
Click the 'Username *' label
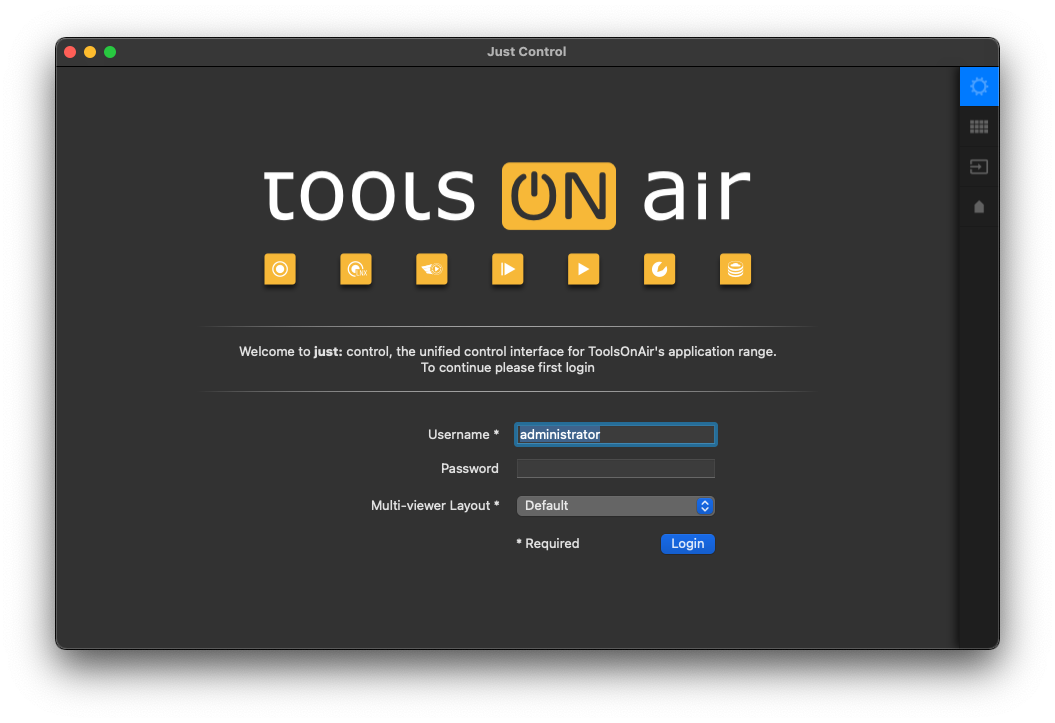(x=464, y=434)
